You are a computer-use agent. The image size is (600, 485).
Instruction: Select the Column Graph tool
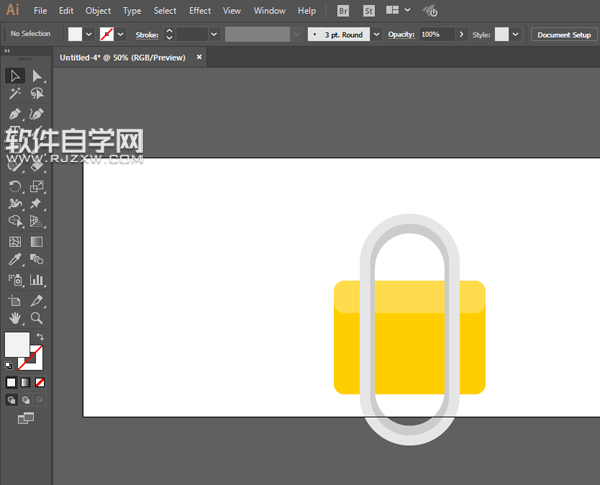coord(37,280)
